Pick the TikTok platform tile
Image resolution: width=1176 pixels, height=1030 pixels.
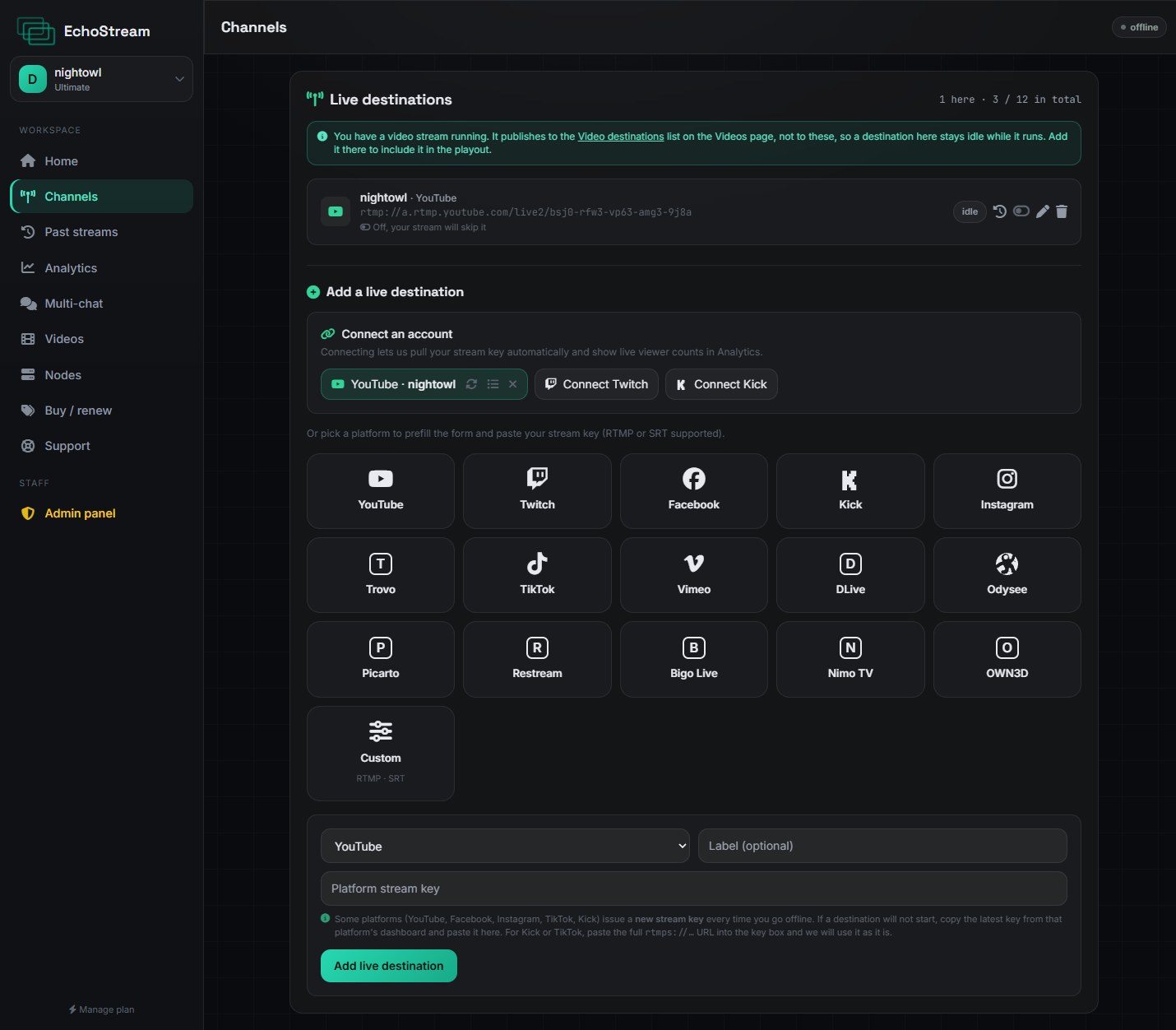537,575
